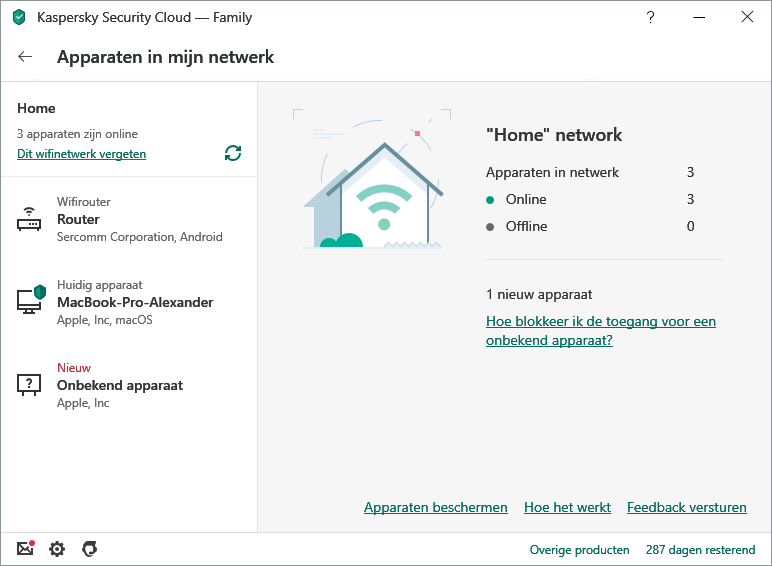
Task: Click the 287 dagen resterend license text
Action: tap(700, 550)
